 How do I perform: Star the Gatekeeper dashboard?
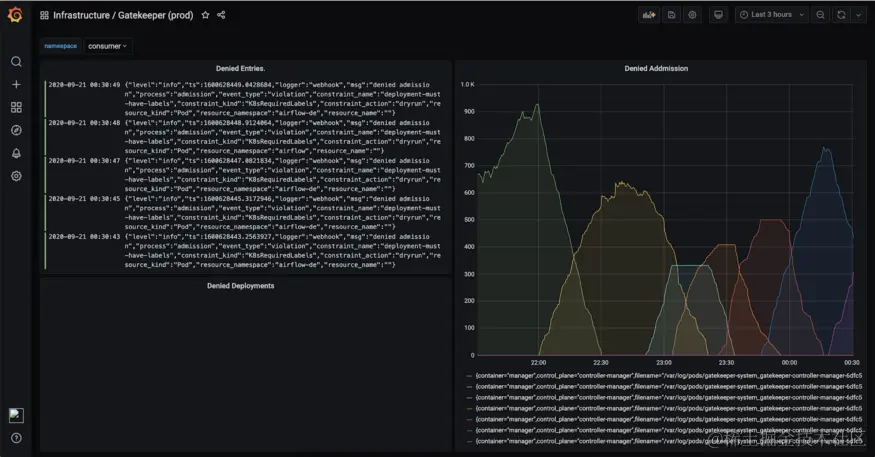coord(205,15)
